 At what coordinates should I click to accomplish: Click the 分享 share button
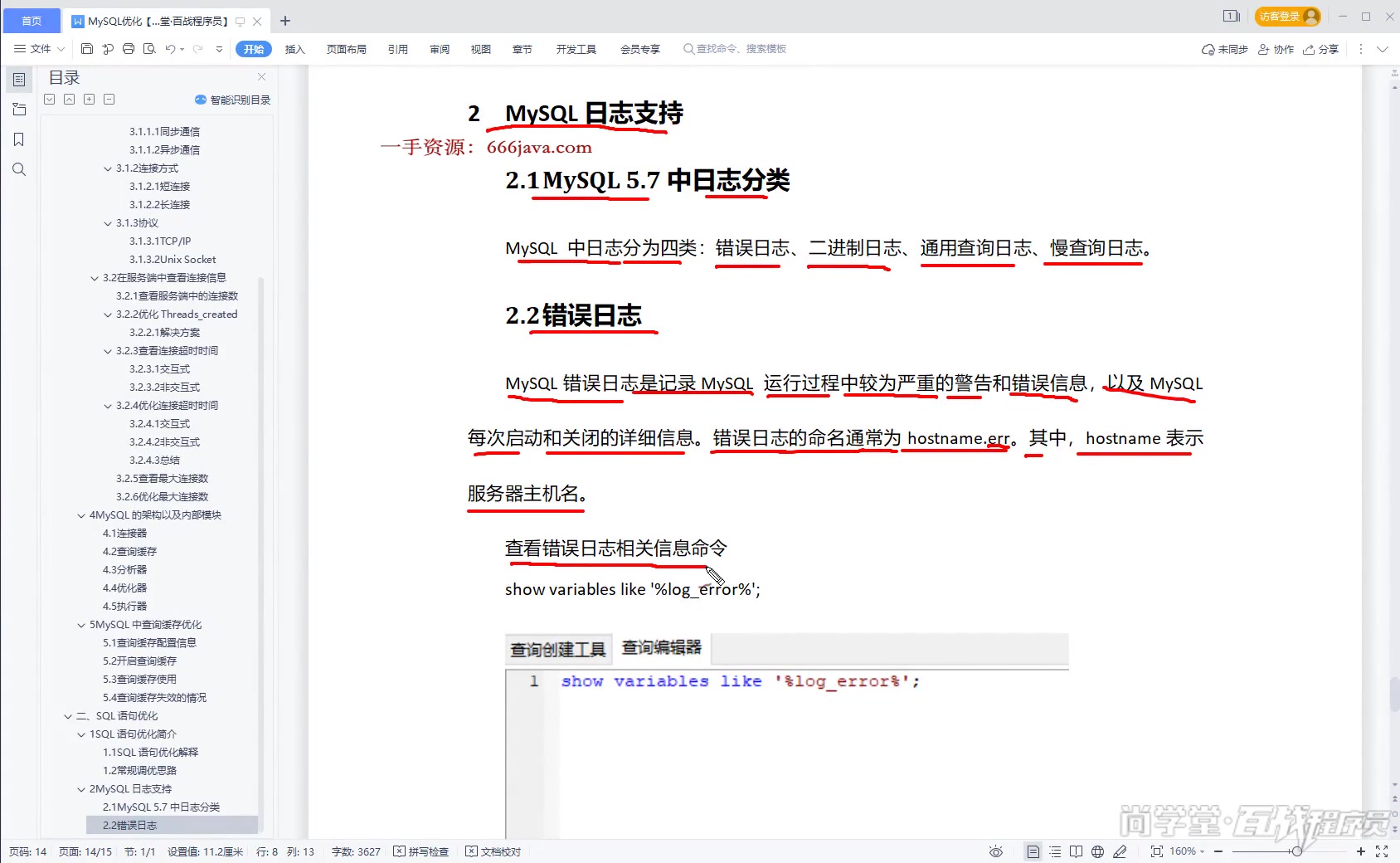click(1320, 49)
